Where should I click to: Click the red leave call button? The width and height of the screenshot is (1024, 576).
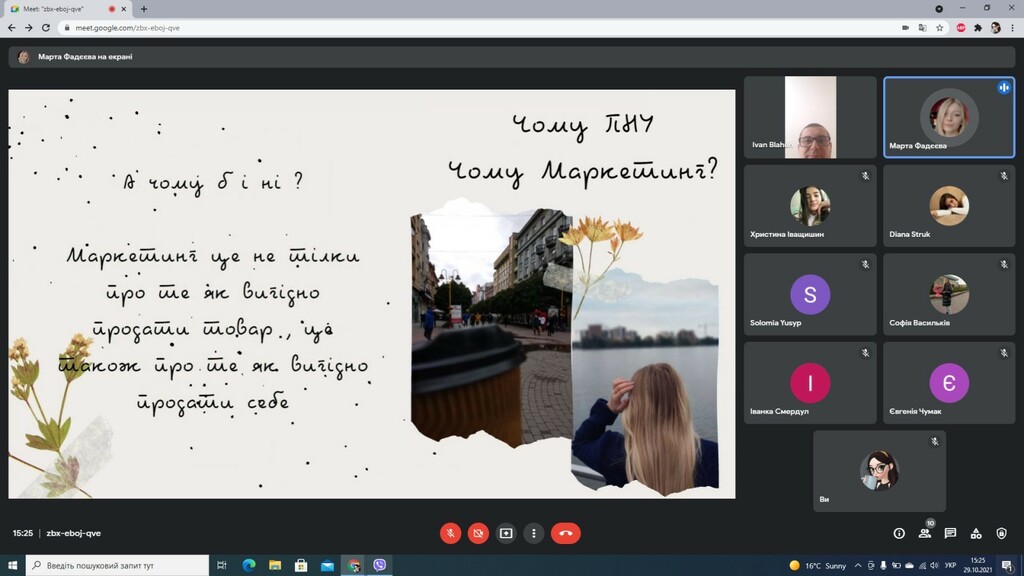[x=566, y=533]
